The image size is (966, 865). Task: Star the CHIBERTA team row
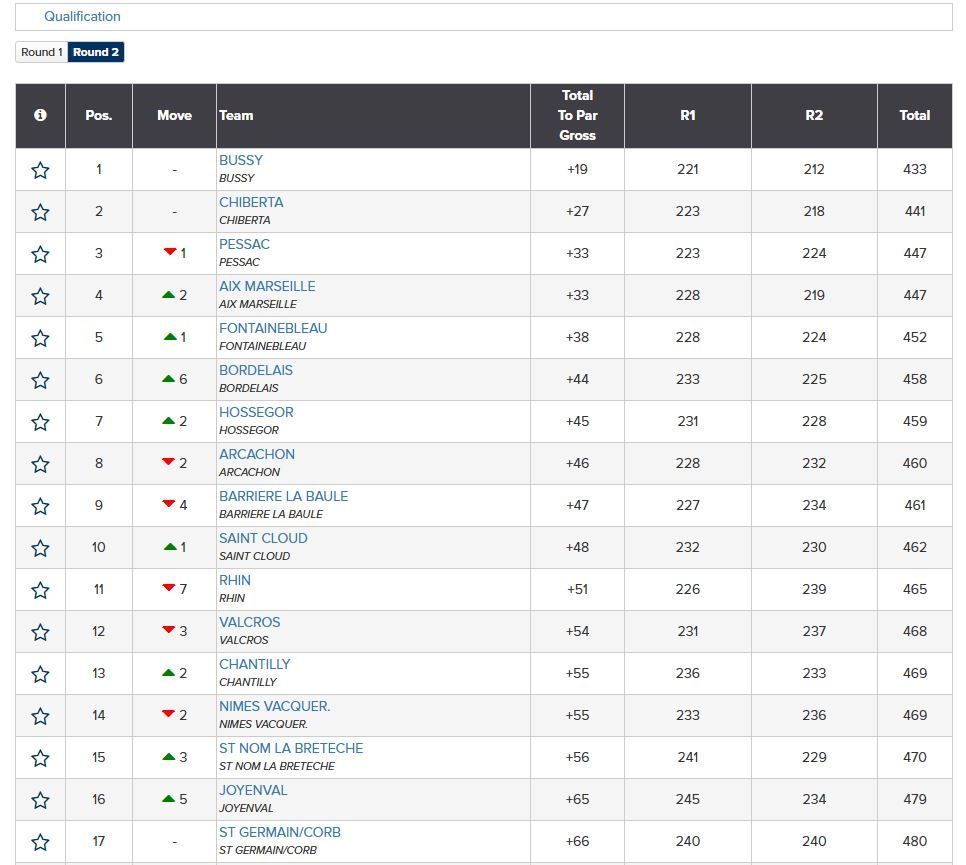point(40,212)
